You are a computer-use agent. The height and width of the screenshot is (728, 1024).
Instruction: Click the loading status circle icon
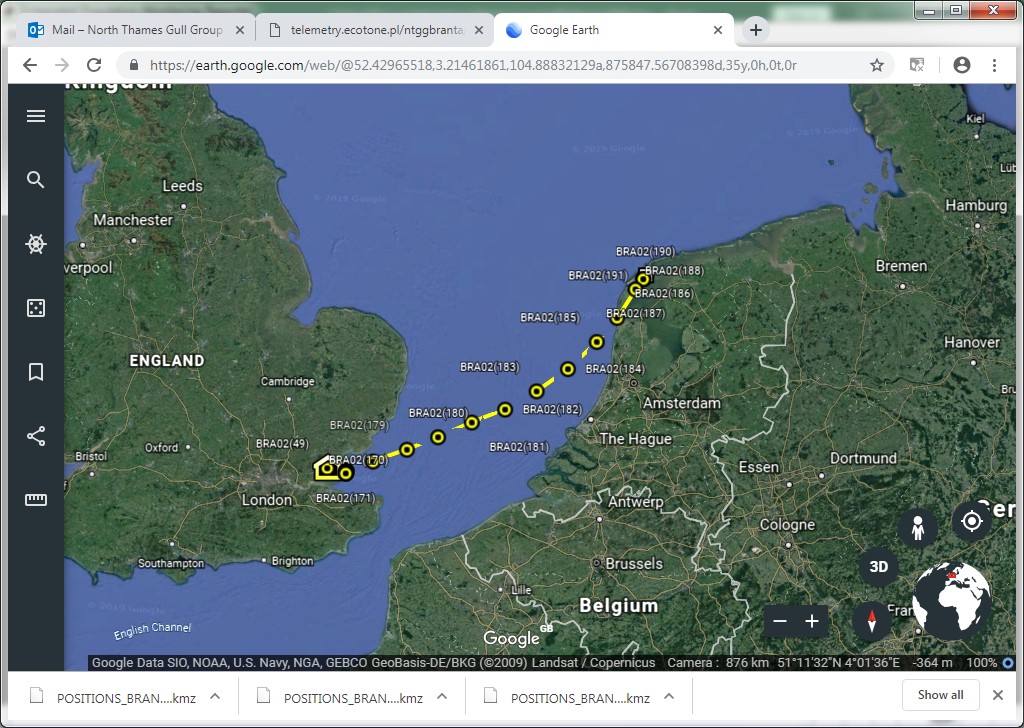click(x=1008, y=663)
